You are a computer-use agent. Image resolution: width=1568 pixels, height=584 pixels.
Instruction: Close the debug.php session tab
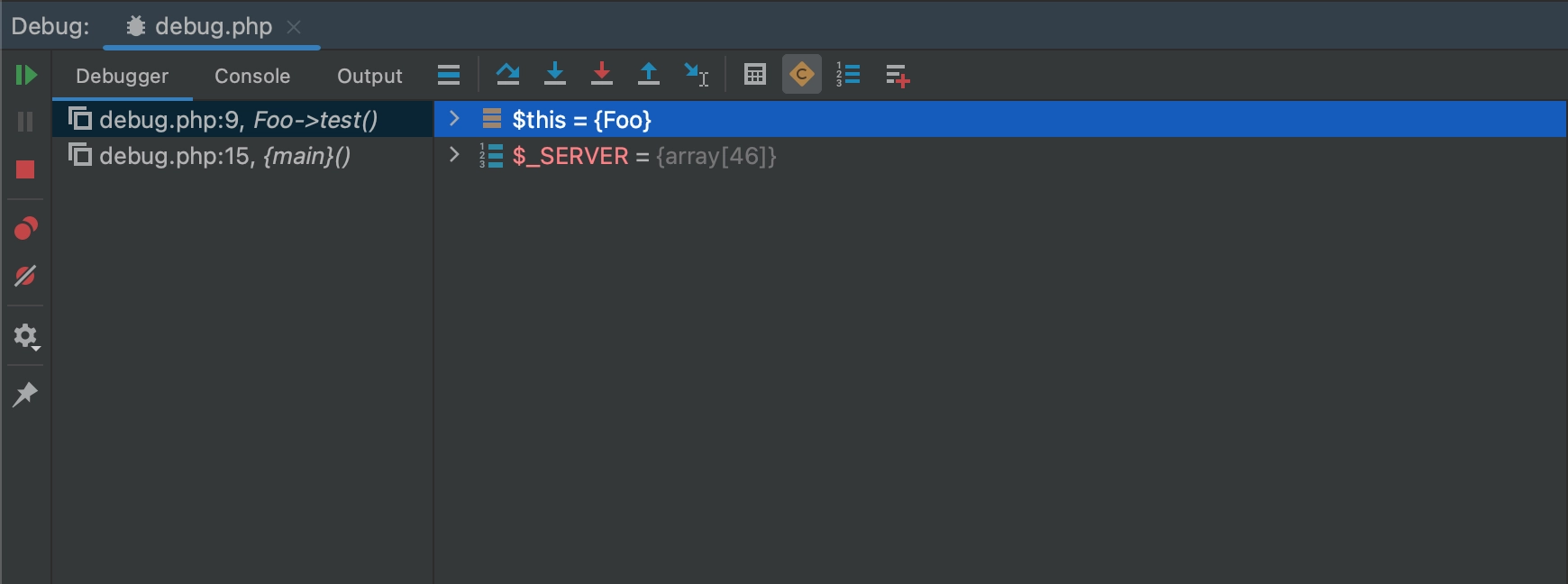(x=294, y=27)
